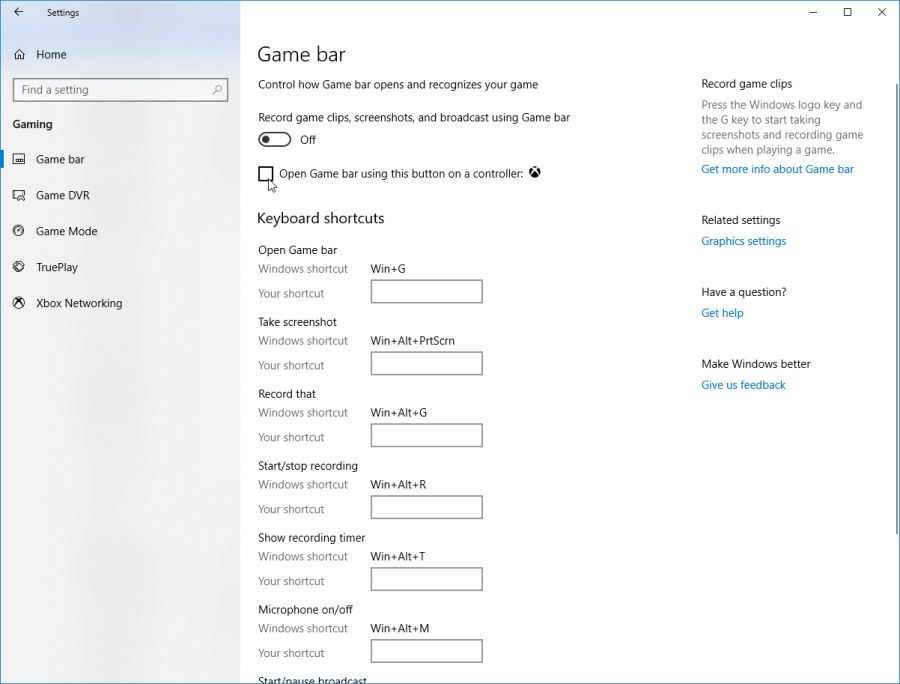Click the Make Windows better heading

tap(756, 364)
